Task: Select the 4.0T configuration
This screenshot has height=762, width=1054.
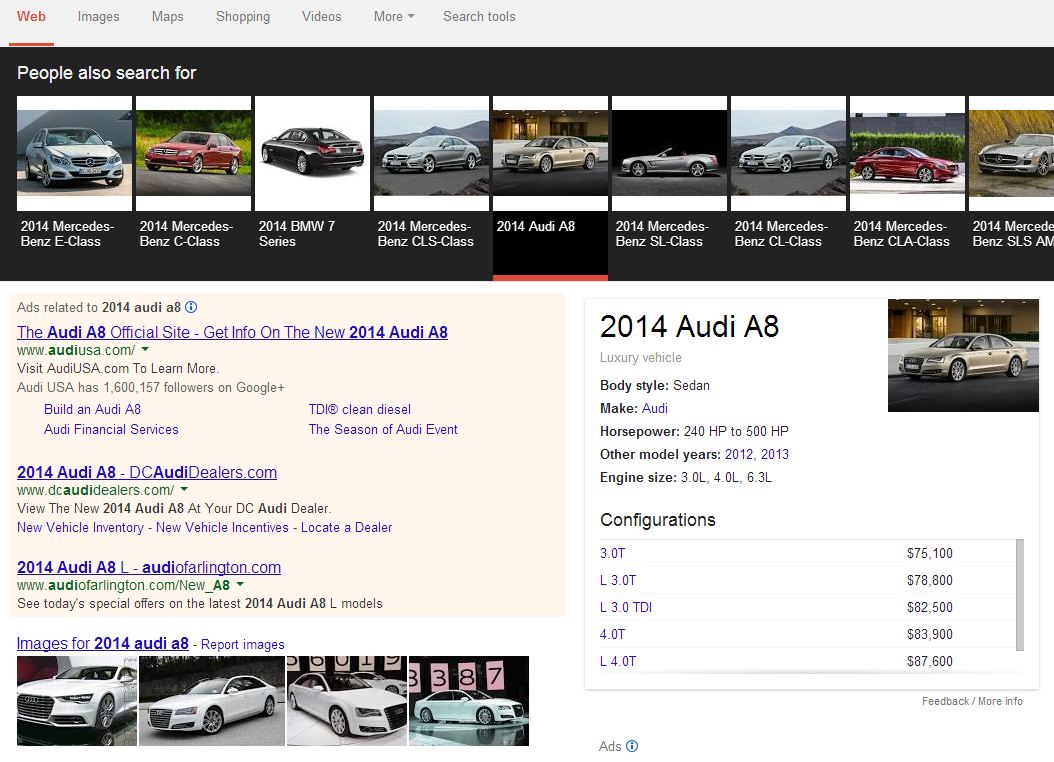Action: point(612,634)
